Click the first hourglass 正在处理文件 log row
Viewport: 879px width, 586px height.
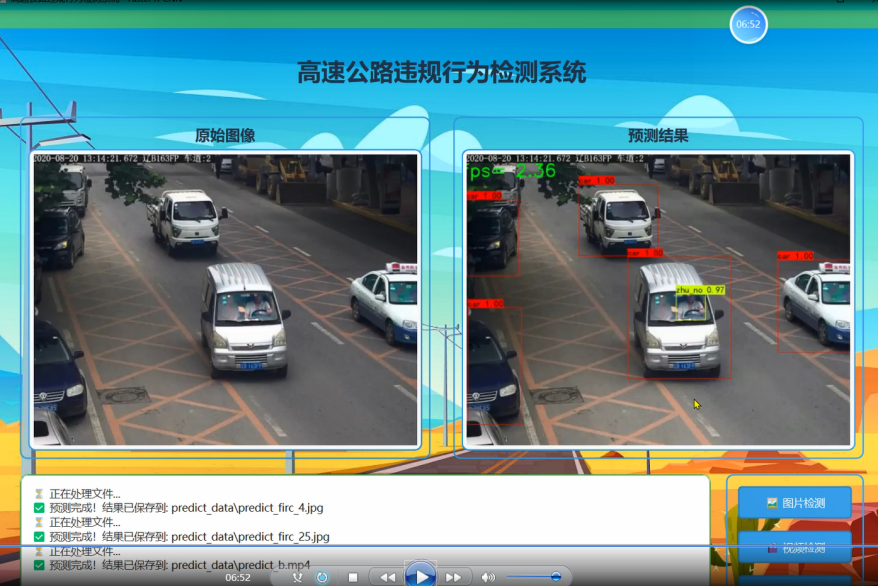pyautogui.click(x=78, y=494)
